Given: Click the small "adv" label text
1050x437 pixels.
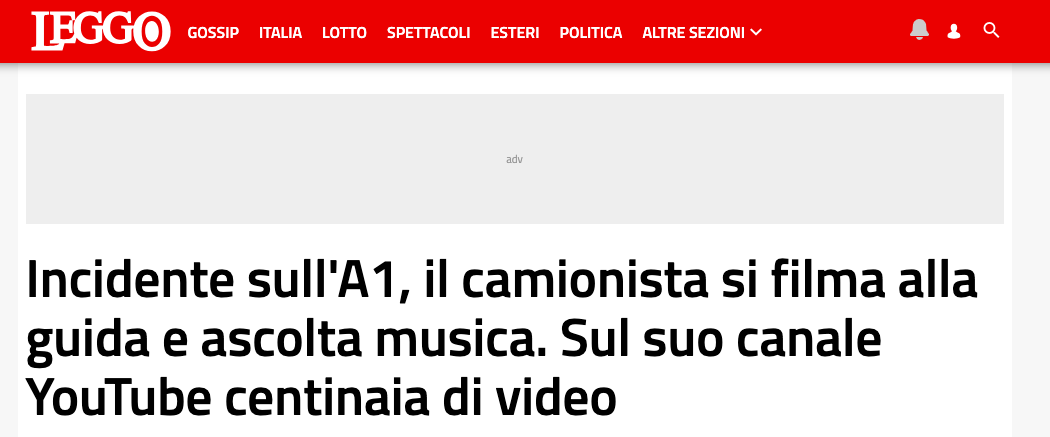Looking at the screenshot, I should coord(514,159).
